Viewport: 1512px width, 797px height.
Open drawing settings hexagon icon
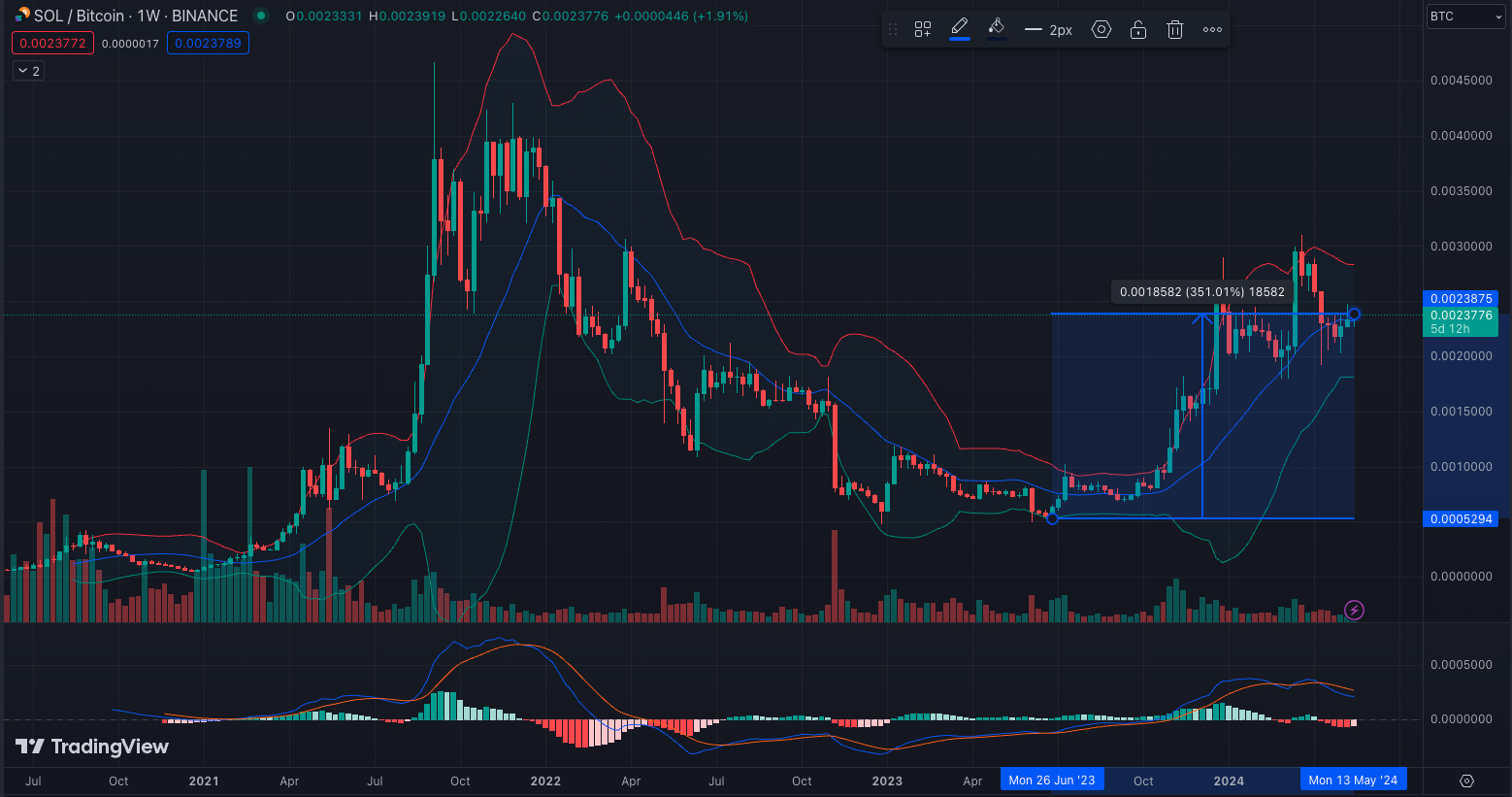coord(1101,29)
